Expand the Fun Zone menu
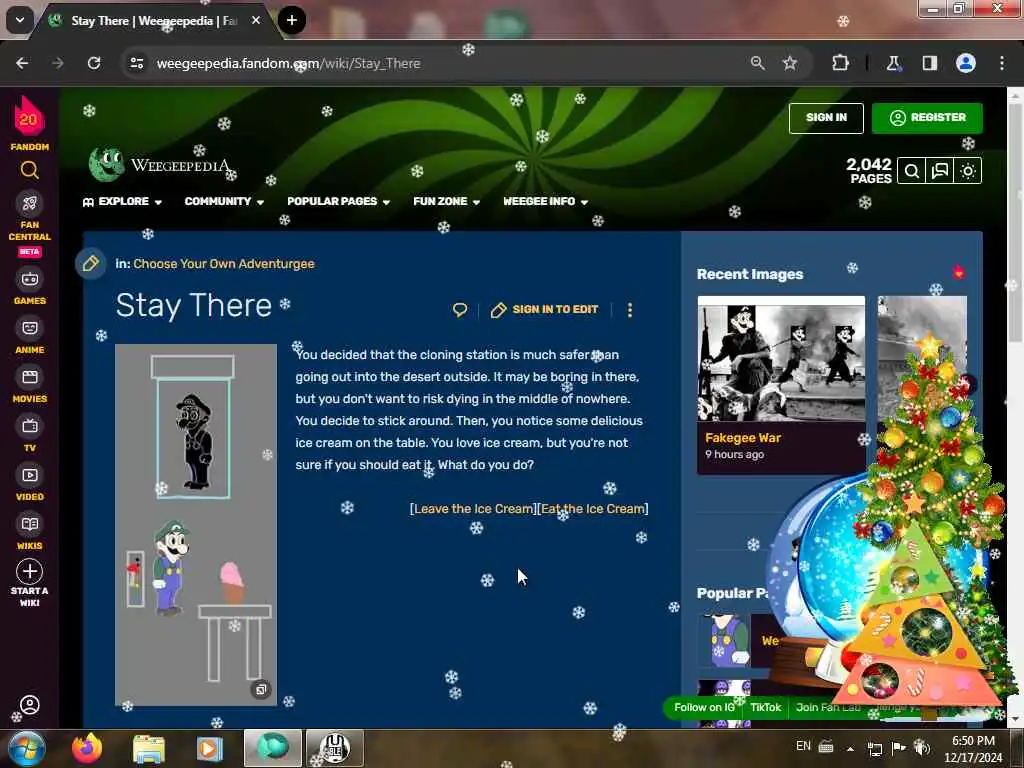 click(446, 202)
